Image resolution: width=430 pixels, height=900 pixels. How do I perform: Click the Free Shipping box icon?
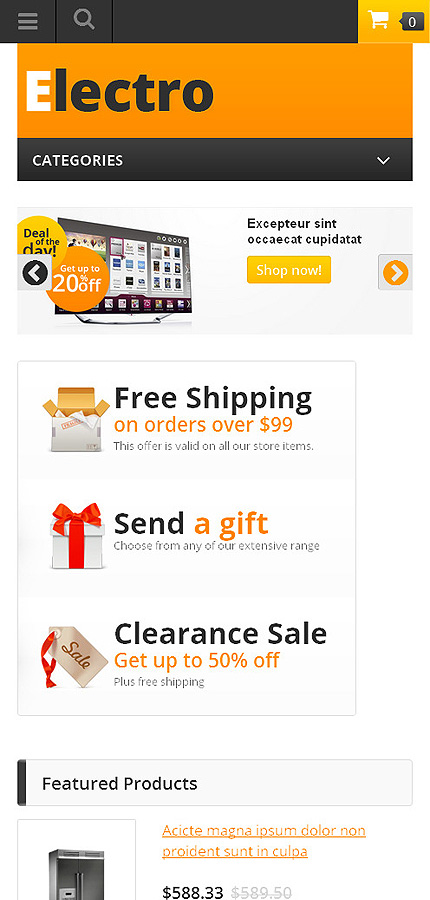click(x=76, y=420)
